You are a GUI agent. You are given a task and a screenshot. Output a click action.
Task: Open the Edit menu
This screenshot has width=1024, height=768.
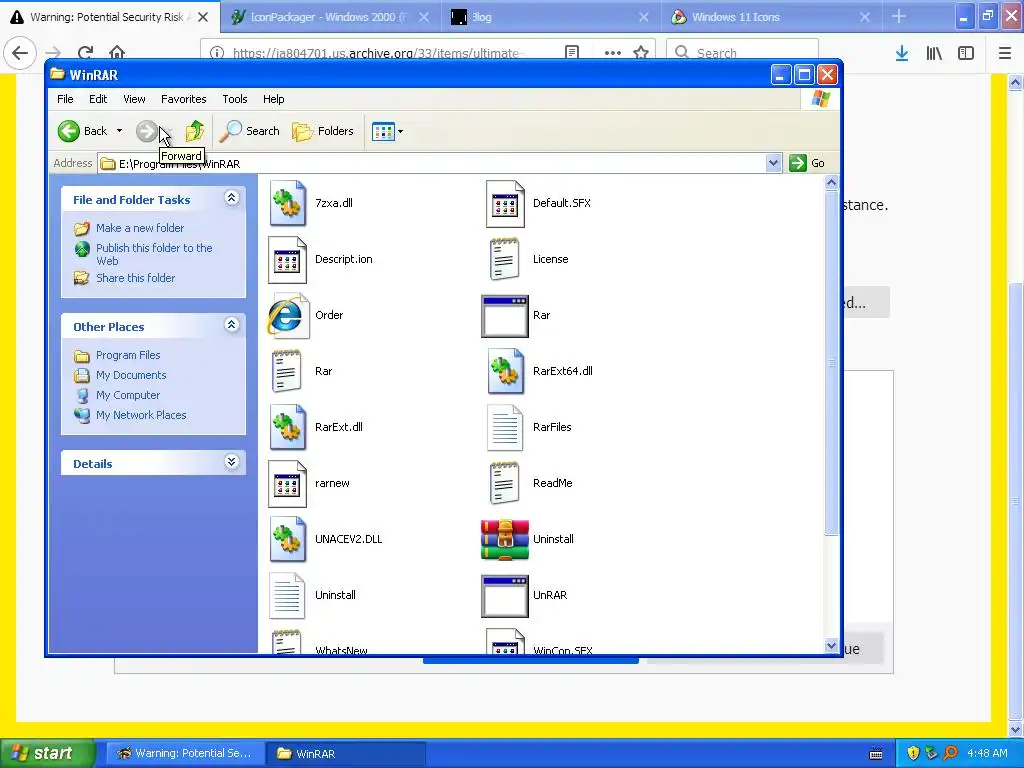click(98, 99)
